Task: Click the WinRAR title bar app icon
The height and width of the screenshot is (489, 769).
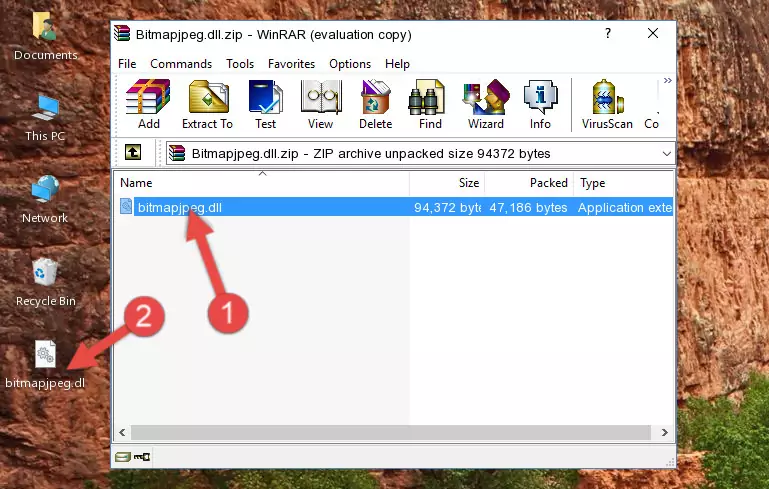Action: coord(122,34)
